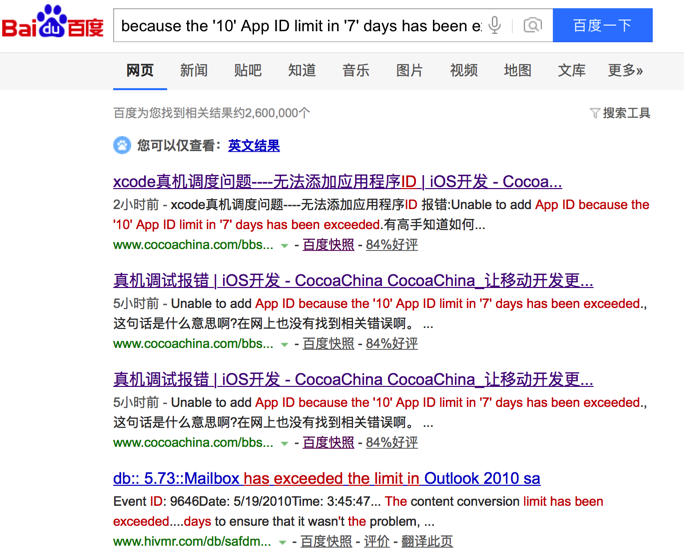Click the search tools funnel icon
The width and height of the screenshot is (684, 559).
pyautogui.click(x=595, y=113)
